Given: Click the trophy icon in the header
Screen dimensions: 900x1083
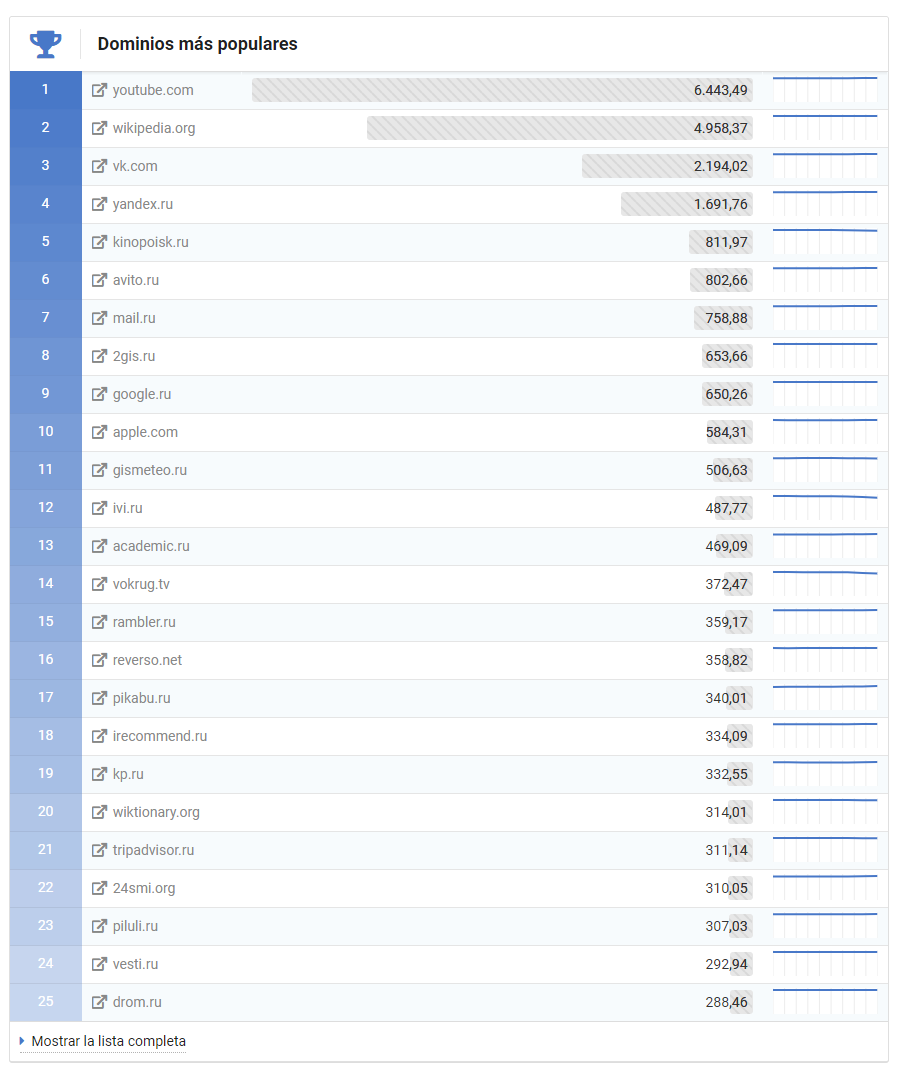Looking at the screenshot, I should [45, 44].
